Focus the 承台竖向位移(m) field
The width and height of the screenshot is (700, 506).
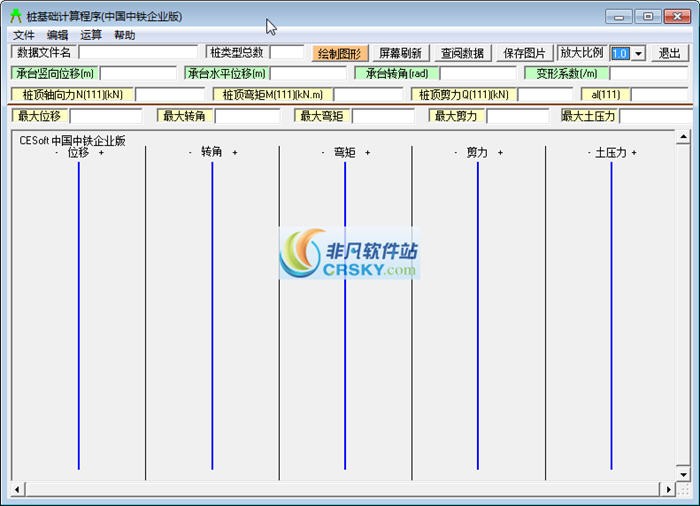138,73
